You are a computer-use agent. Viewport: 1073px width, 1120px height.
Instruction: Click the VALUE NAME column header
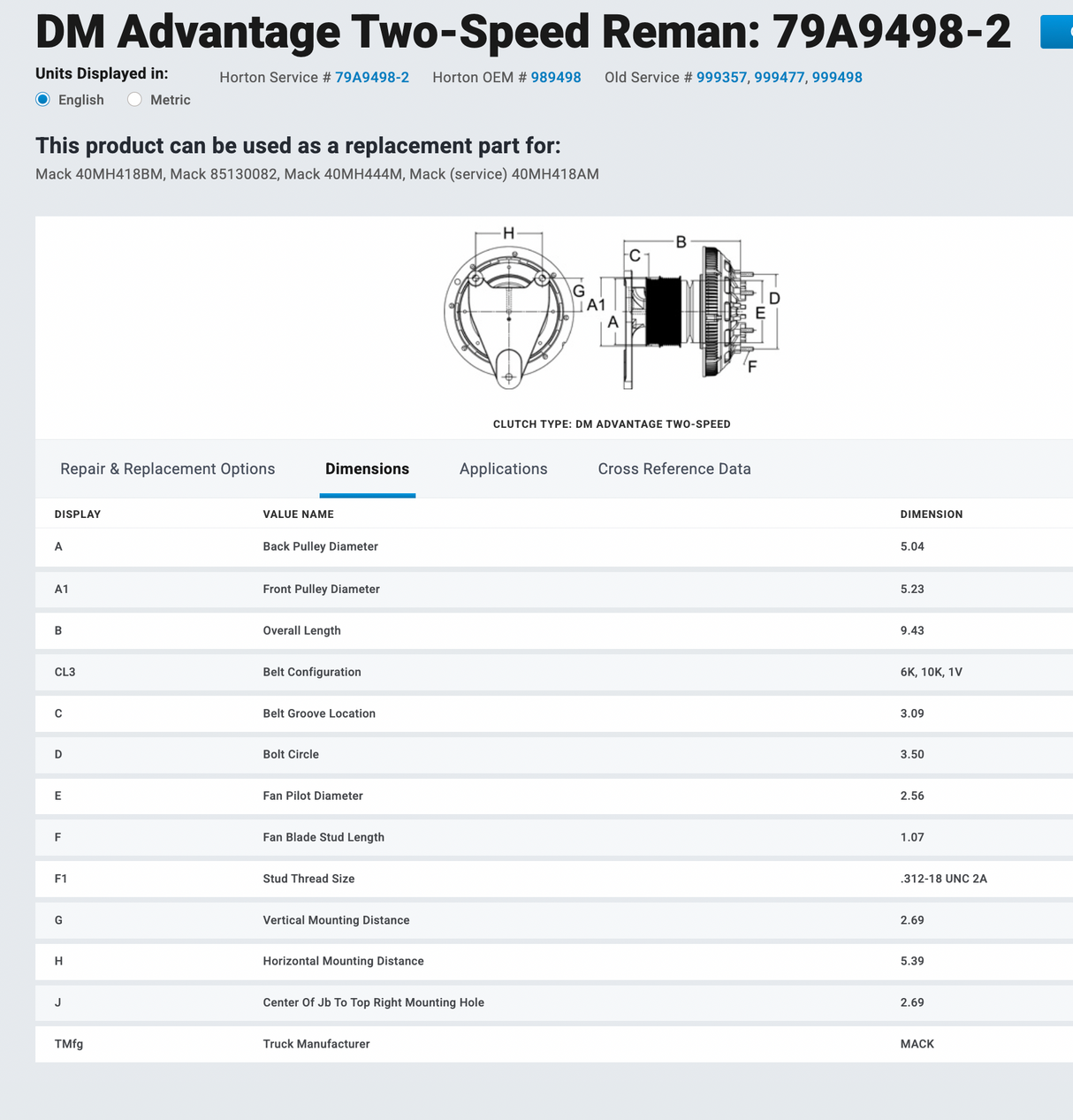click(298, 514)
